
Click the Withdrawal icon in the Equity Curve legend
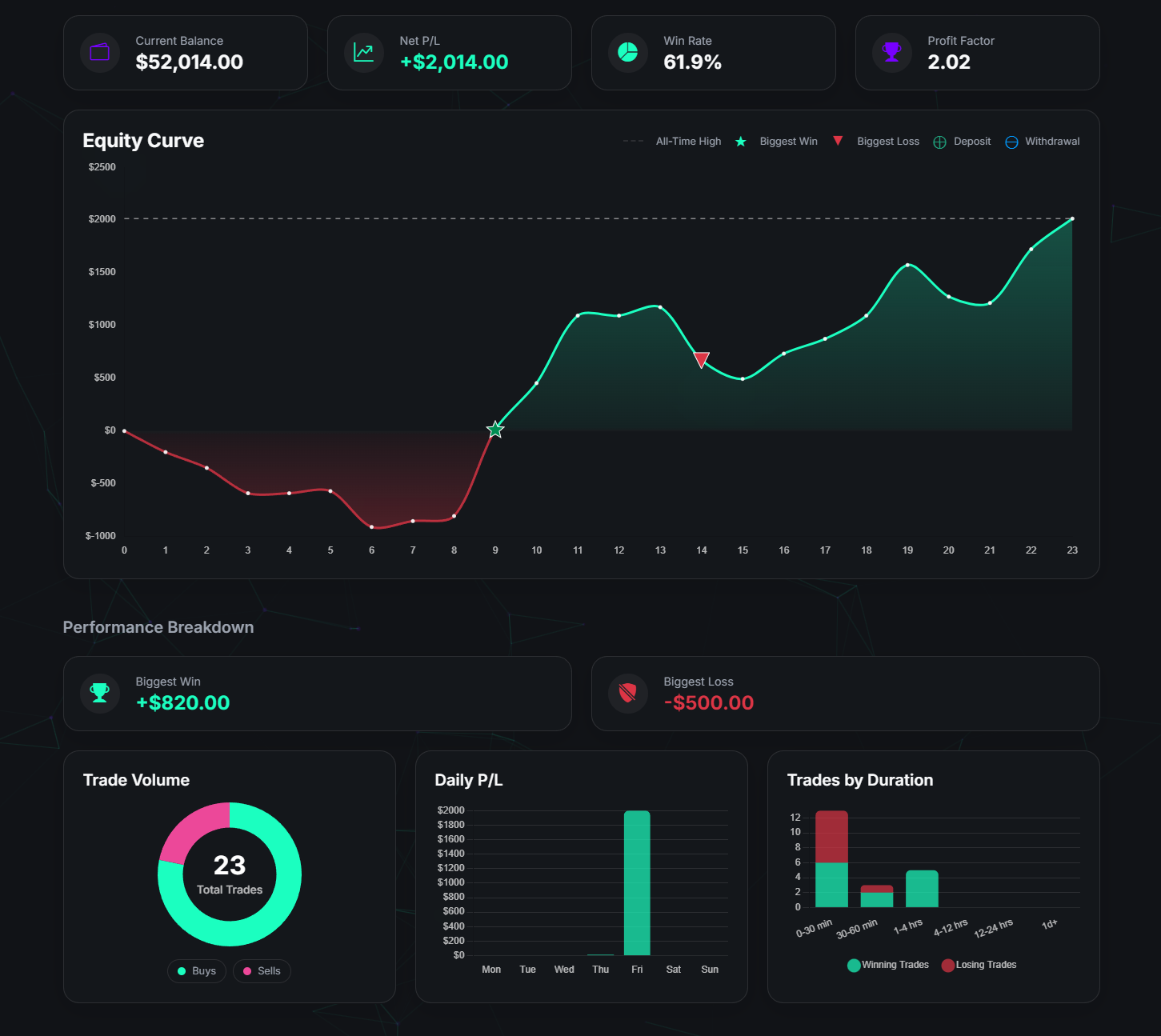[1011, 141]
